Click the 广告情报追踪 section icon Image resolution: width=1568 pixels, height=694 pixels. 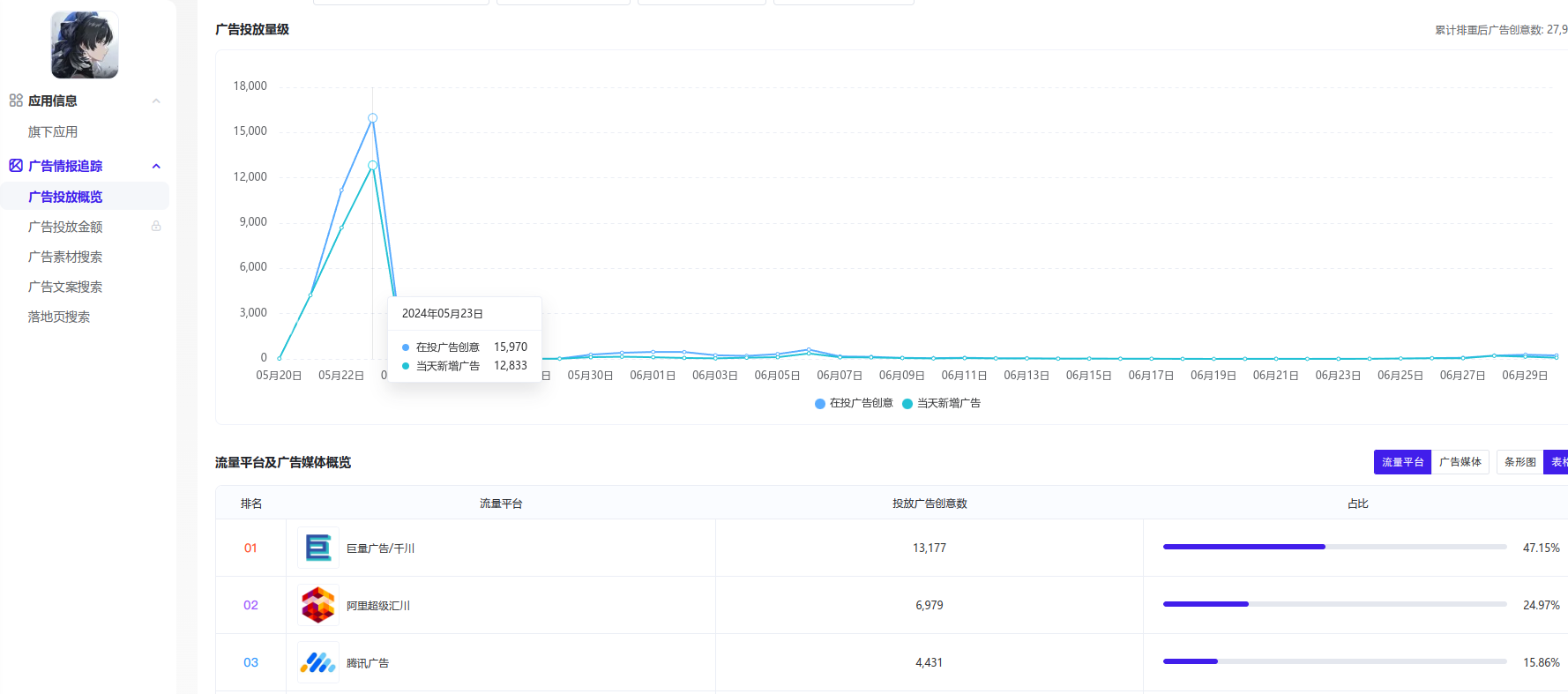click(16, 166)
